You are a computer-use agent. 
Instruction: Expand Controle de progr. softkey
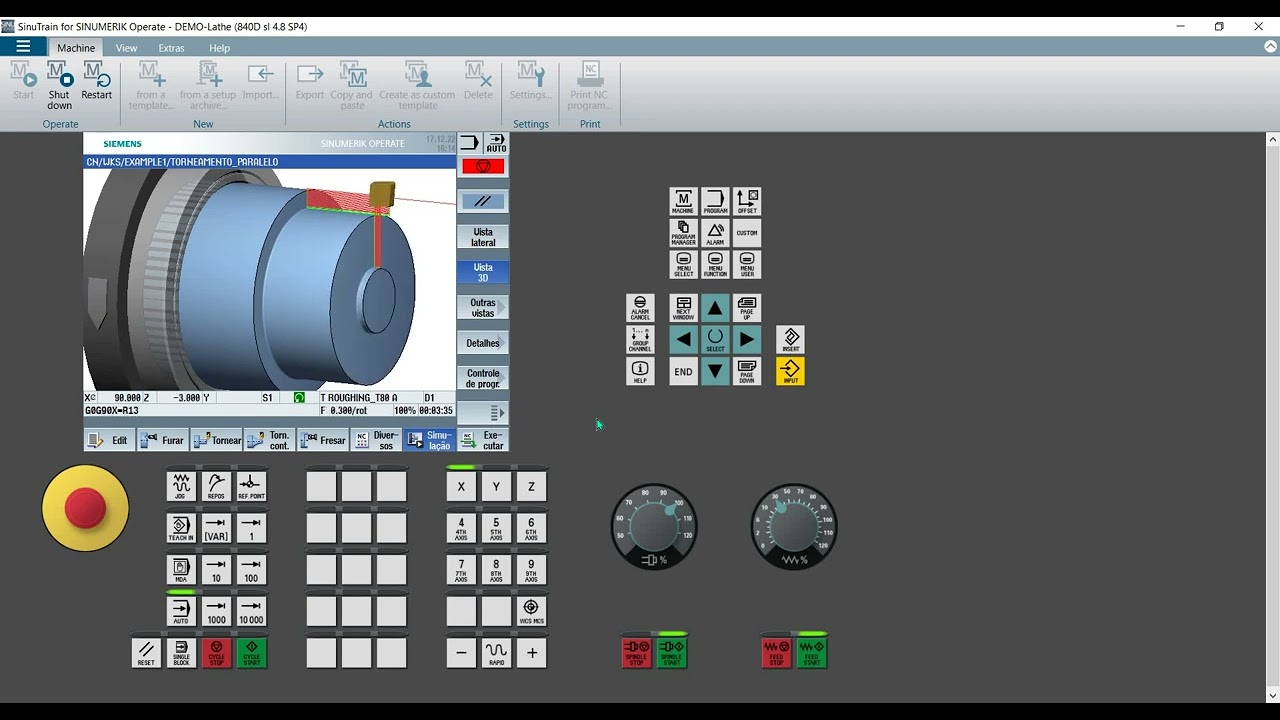coord(483,378)
